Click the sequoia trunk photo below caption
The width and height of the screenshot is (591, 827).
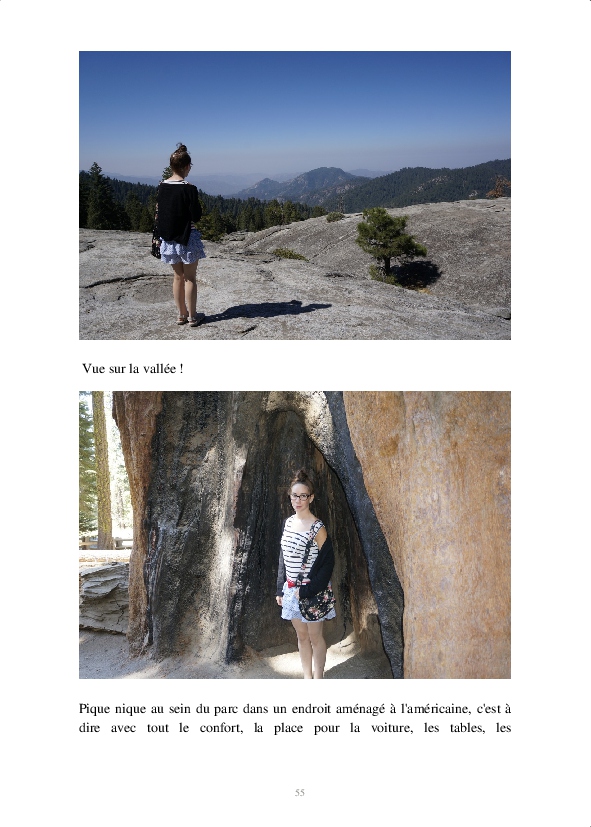tap(295, 534)
